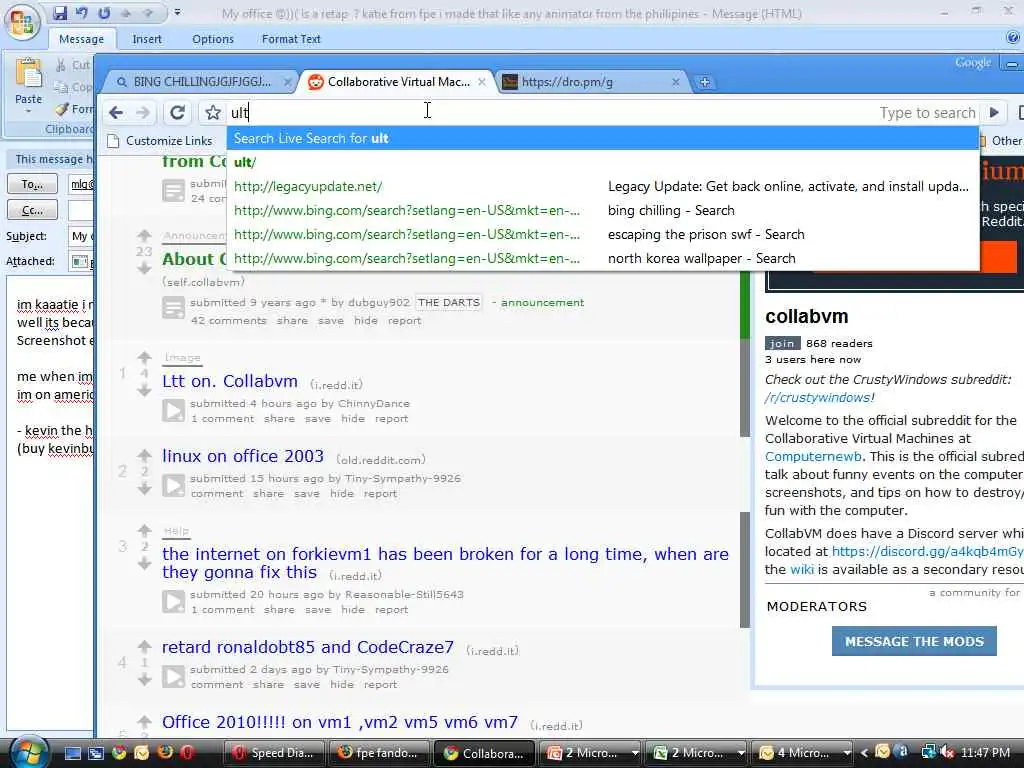Choose the 'bing chilling - Search' suggestion
The width and height of the screenshot is (1024, 768).
tap(603, 210)
